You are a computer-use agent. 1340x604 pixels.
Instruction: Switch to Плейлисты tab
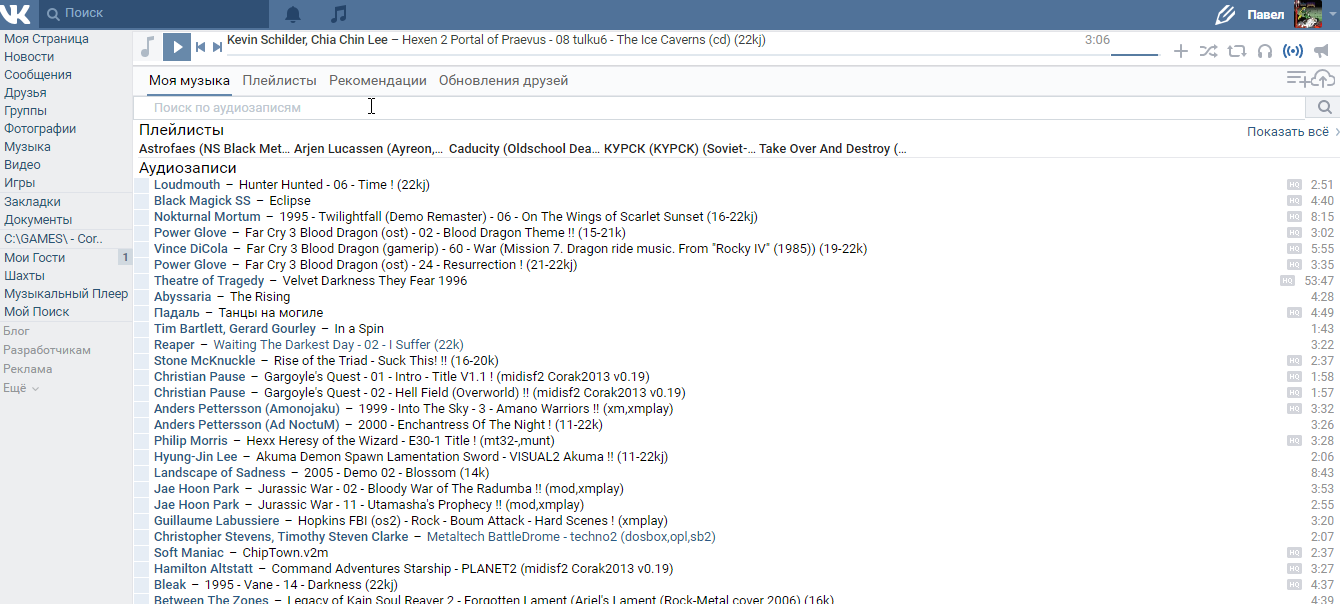(279, 81)
